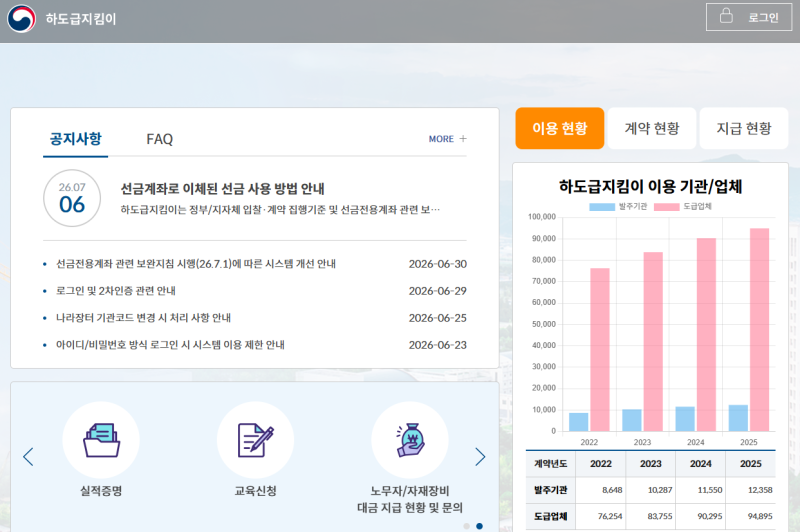
Task: Click the 계약년도 table header
Action: [551, 464]
